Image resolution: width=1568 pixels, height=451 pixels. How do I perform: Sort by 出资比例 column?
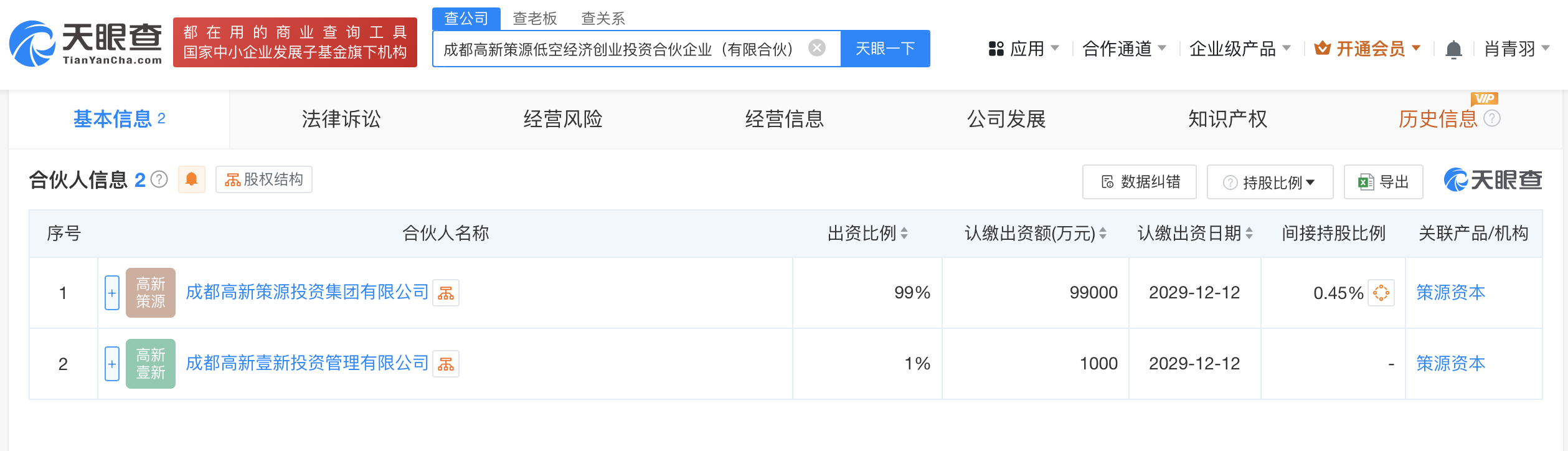[x=904, y=234]
